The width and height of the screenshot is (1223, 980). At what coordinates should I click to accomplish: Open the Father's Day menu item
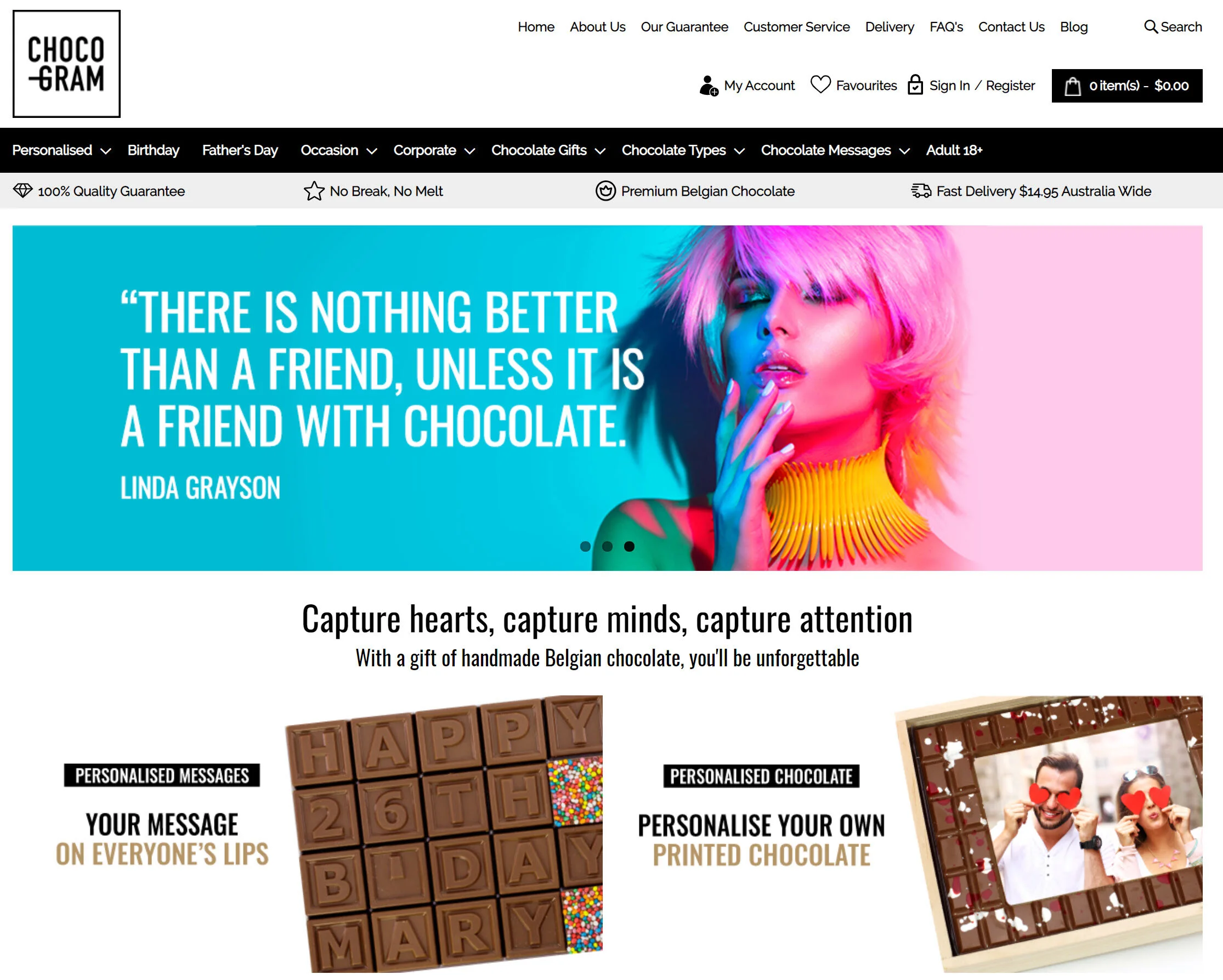click(x=240, y=150)
